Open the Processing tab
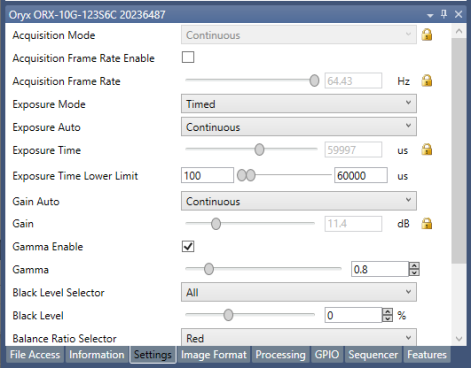The height and width of the screenshot is (368, 471). [x=280, y=355]
